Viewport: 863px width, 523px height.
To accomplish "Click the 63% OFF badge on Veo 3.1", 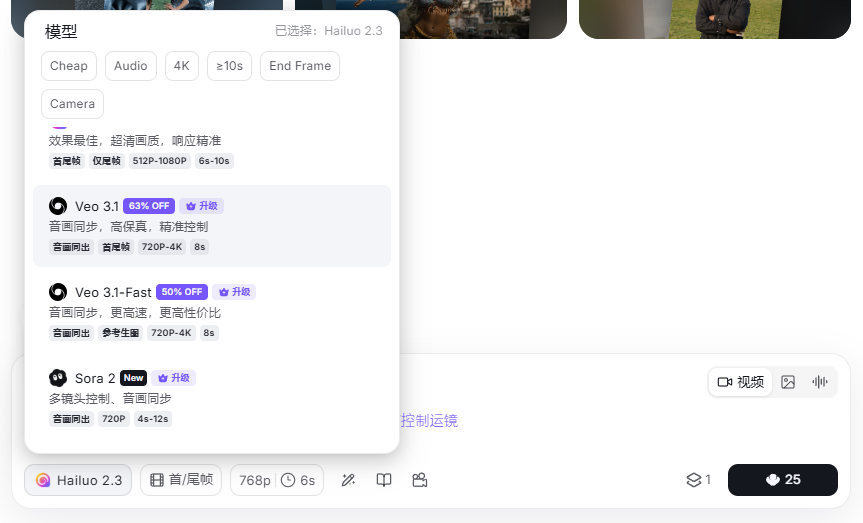I will 149,206.
